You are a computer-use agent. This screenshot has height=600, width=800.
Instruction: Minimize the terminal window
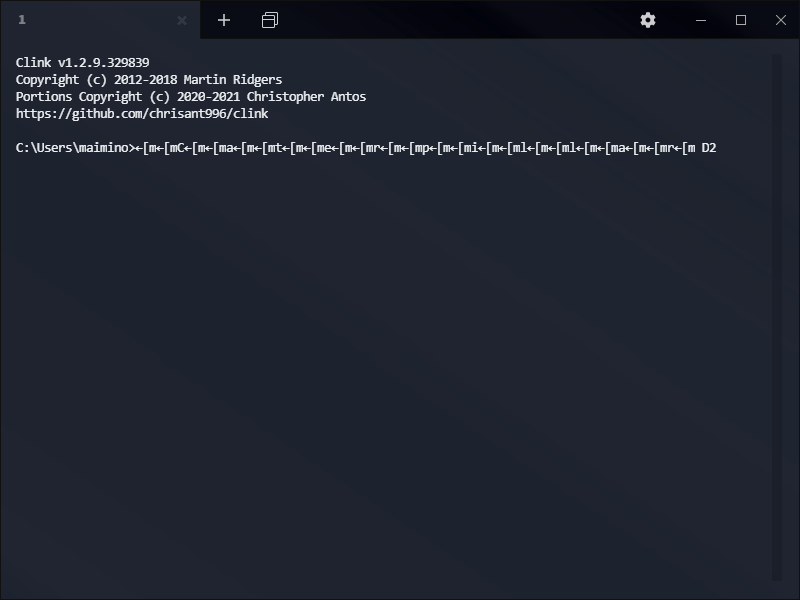coord(701,20)
